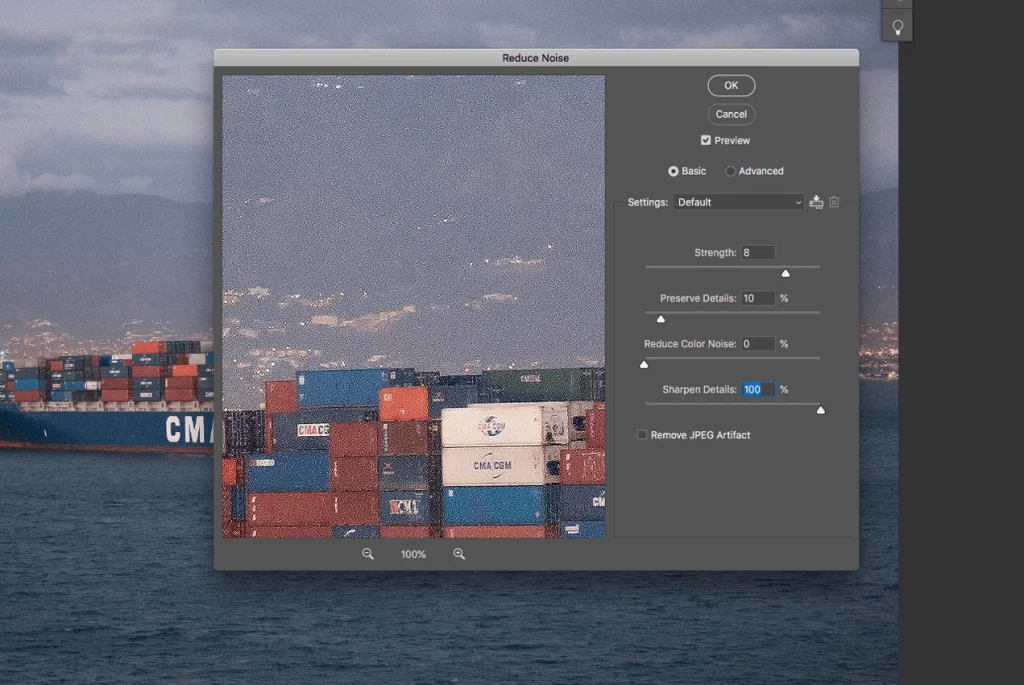Viewport: 1024px width, 685px height.
Task: Focus the Preserve Details percent field
Action: point(758,298)
